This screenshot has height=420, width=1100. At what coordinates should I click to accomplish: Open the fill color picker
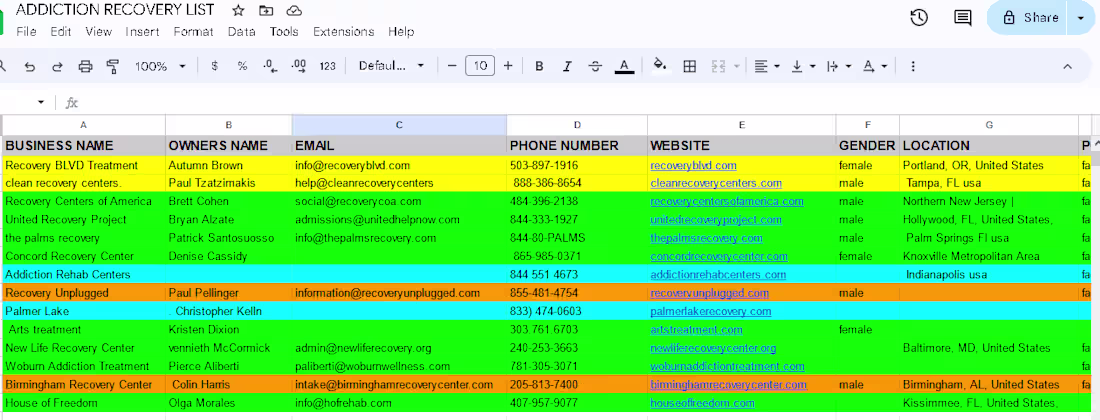[x=660, y=66]
